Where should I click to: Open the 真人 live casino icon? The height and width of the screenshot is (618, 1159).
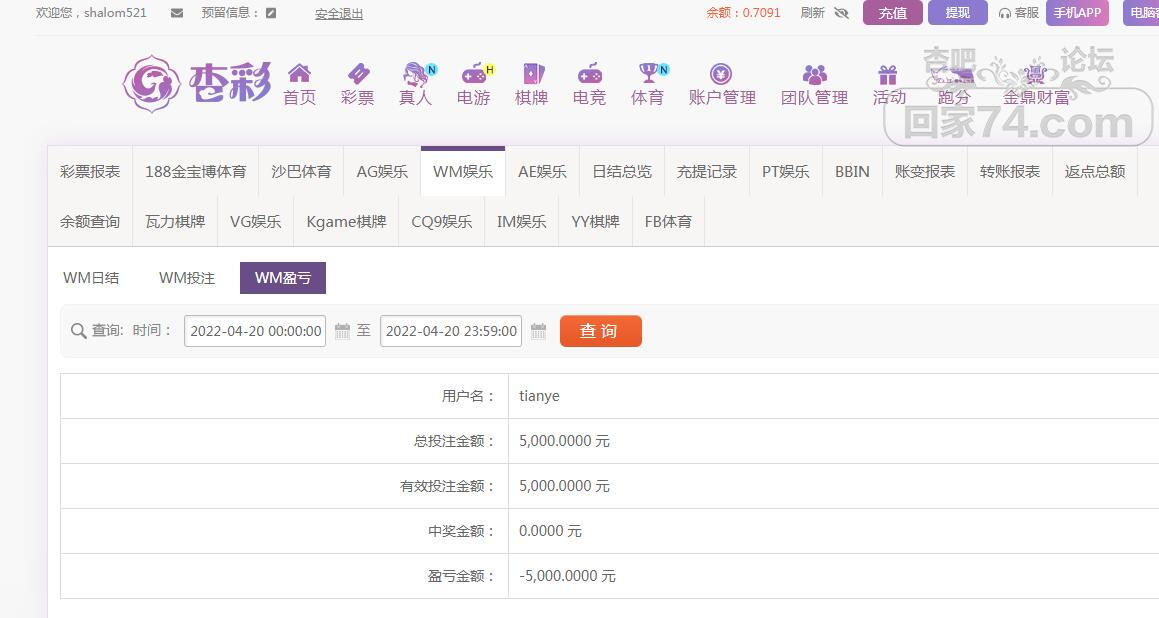coord(415,74)
